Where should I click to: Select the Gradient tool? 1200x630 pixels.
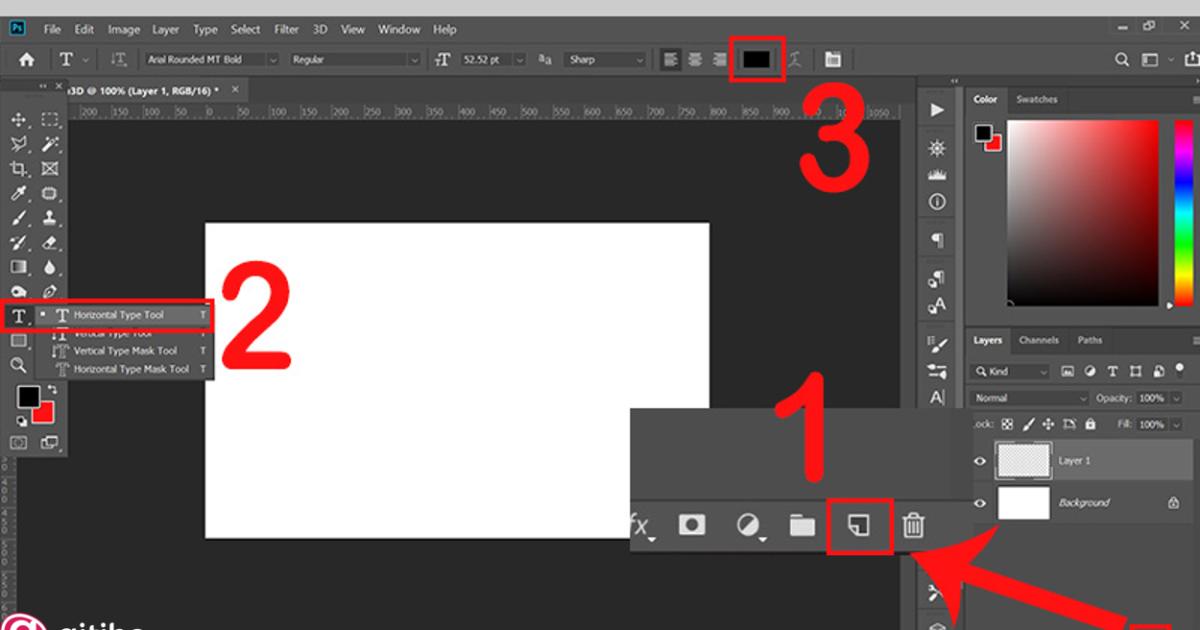[18, 267]
